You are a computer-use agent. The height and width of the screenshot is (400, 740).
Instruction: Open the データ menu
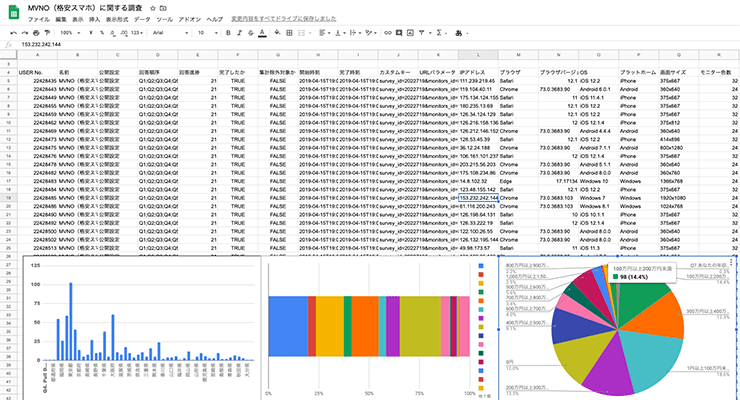[142, 19]
